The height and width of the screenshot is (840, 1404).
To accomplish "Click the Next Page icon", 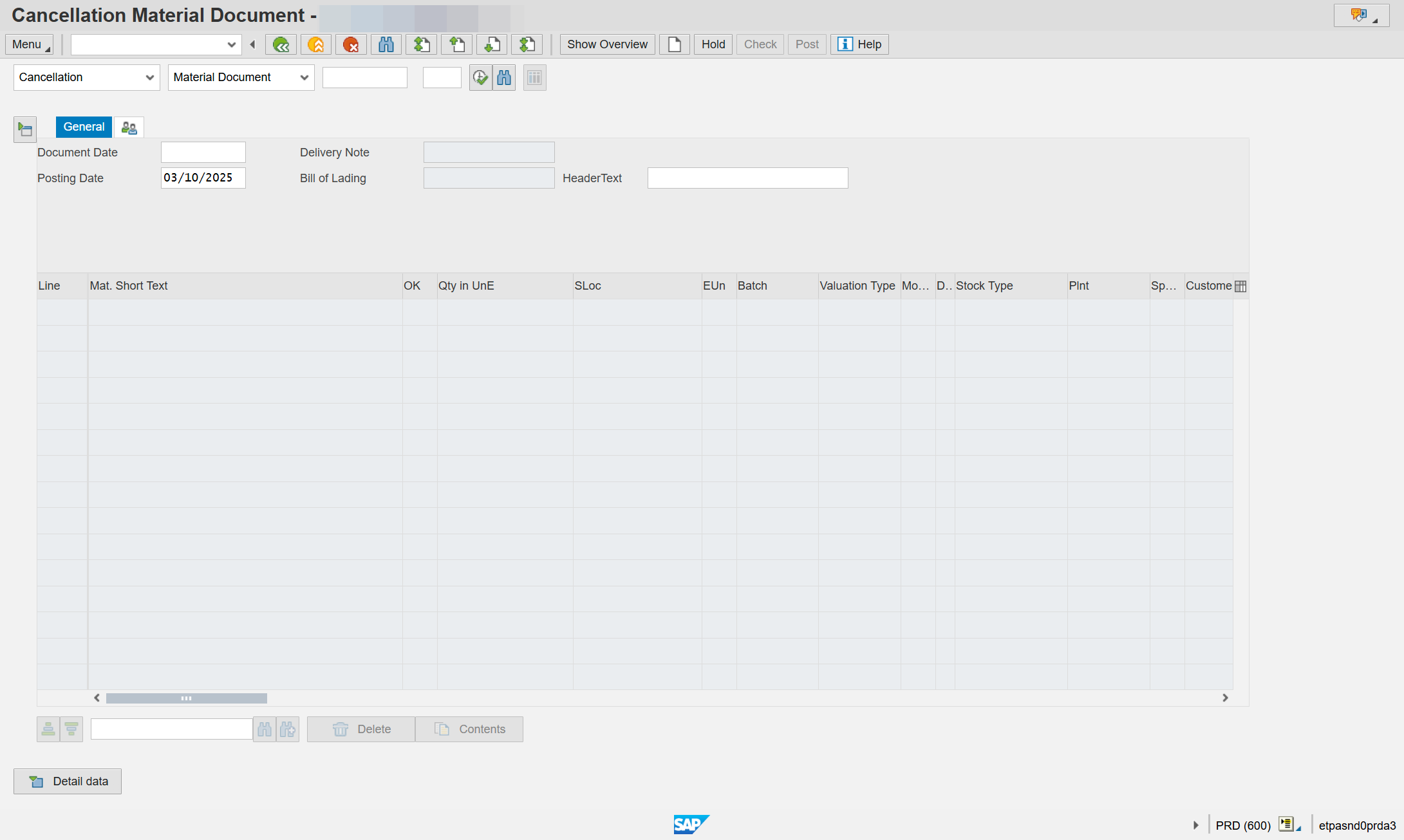I will 492,44.
